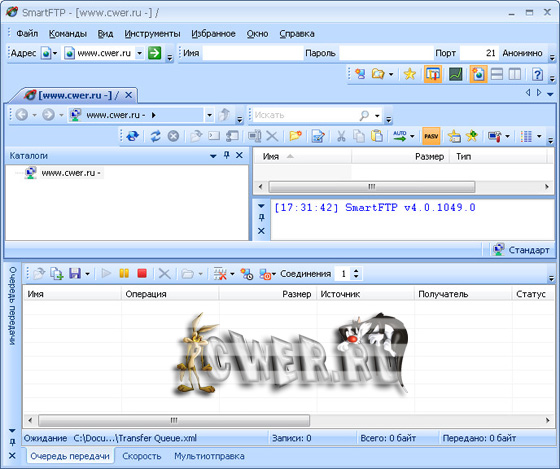Expand the www.cwer.ru address dropdown
The height and width of the screenshot is (469, 560).
[140, 53]
